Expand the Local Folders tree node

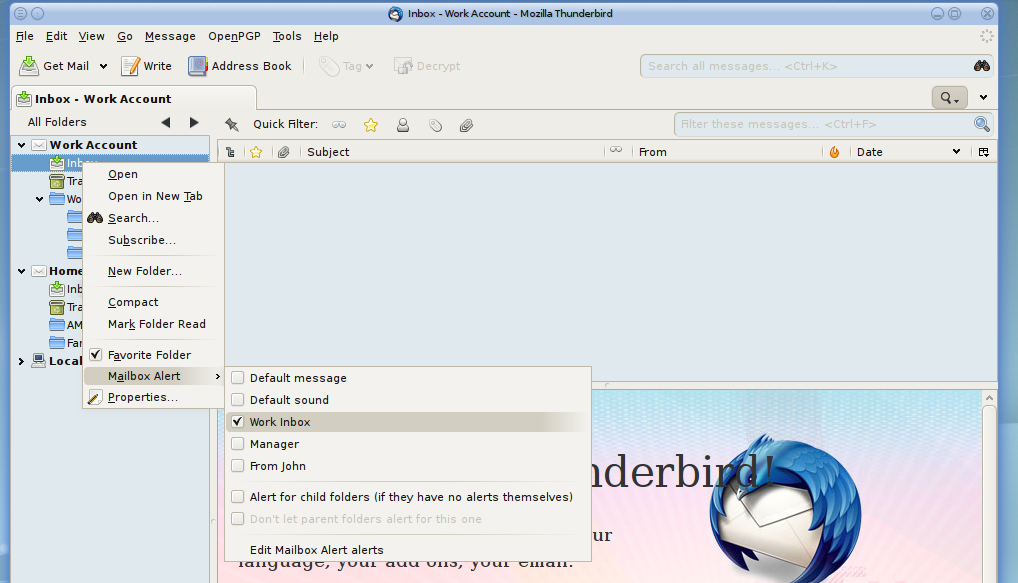click(x=22, y=361)
